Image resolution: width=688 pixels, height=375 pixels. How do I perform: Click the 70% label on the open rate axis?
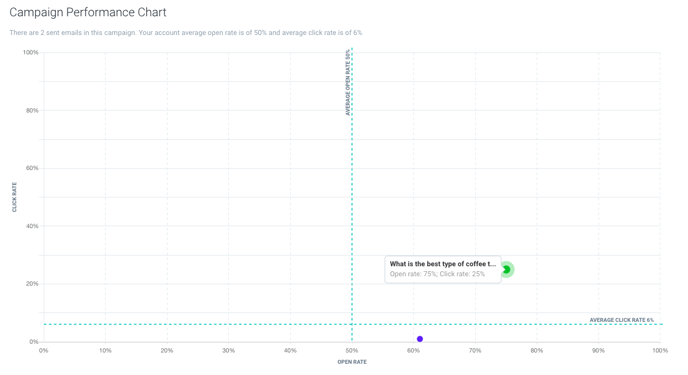475,350
